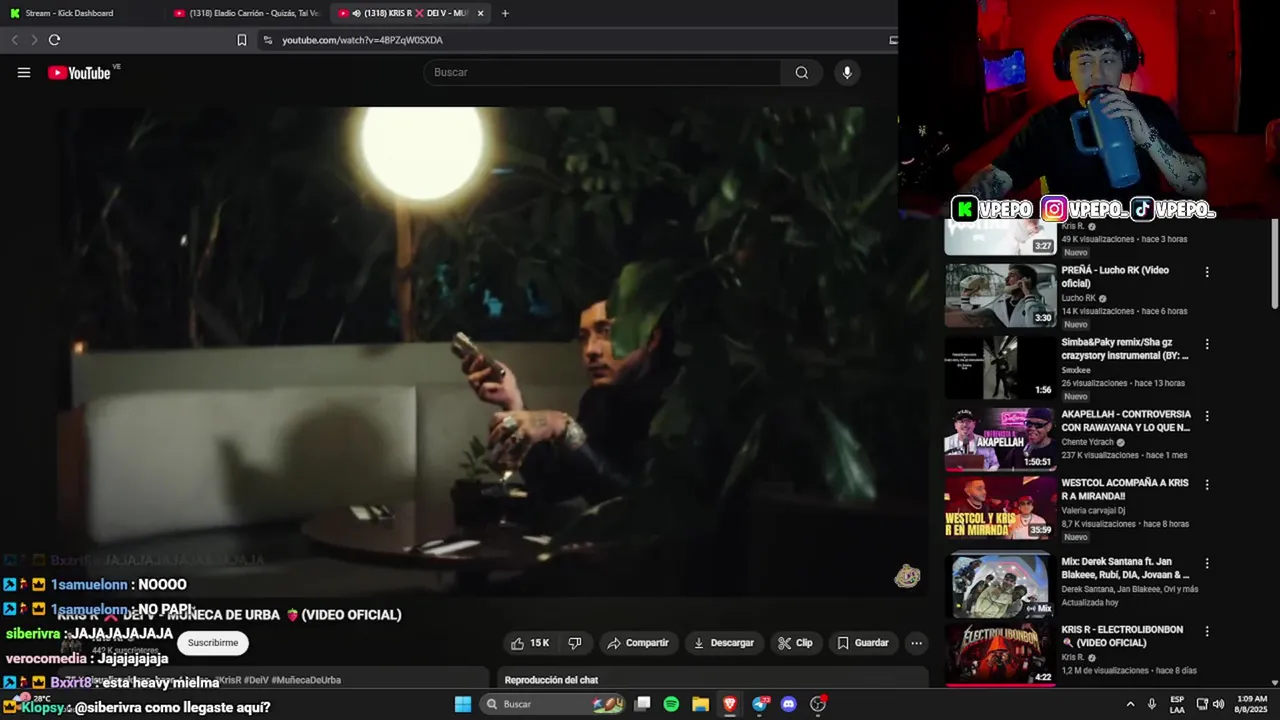The height and width of the screenshot is (720, 1280).
Task: Click the YouTube search magnifier button
Action: [802, 72]
